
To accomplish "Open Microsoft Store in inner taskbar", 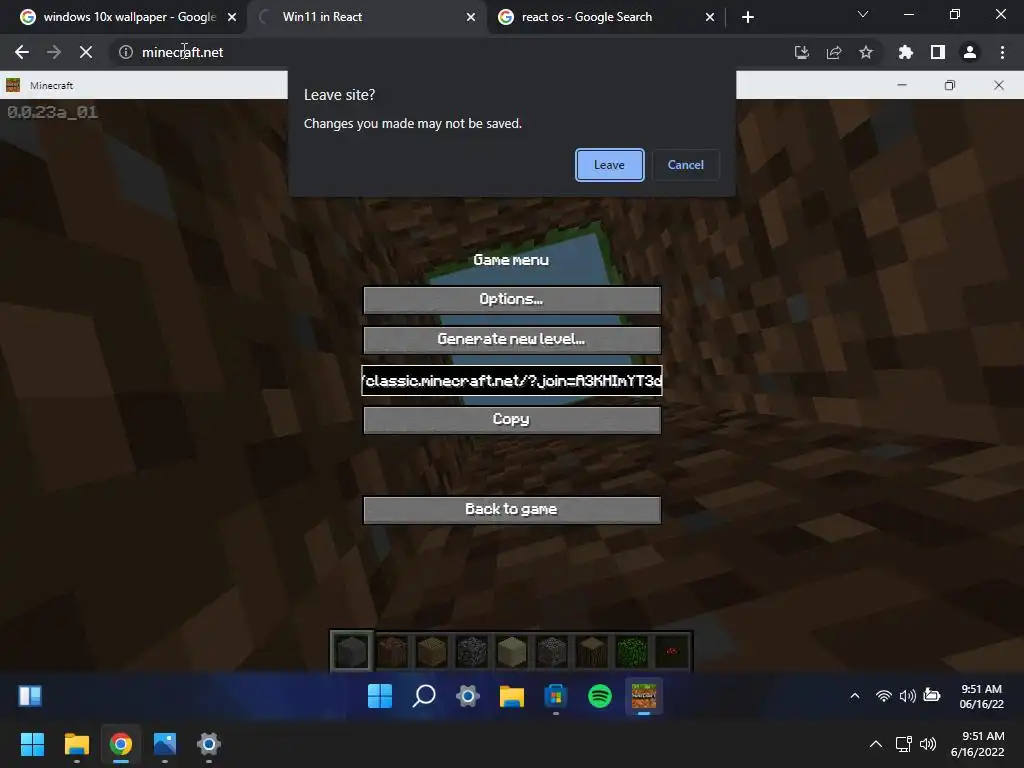I will pos(556,696).
